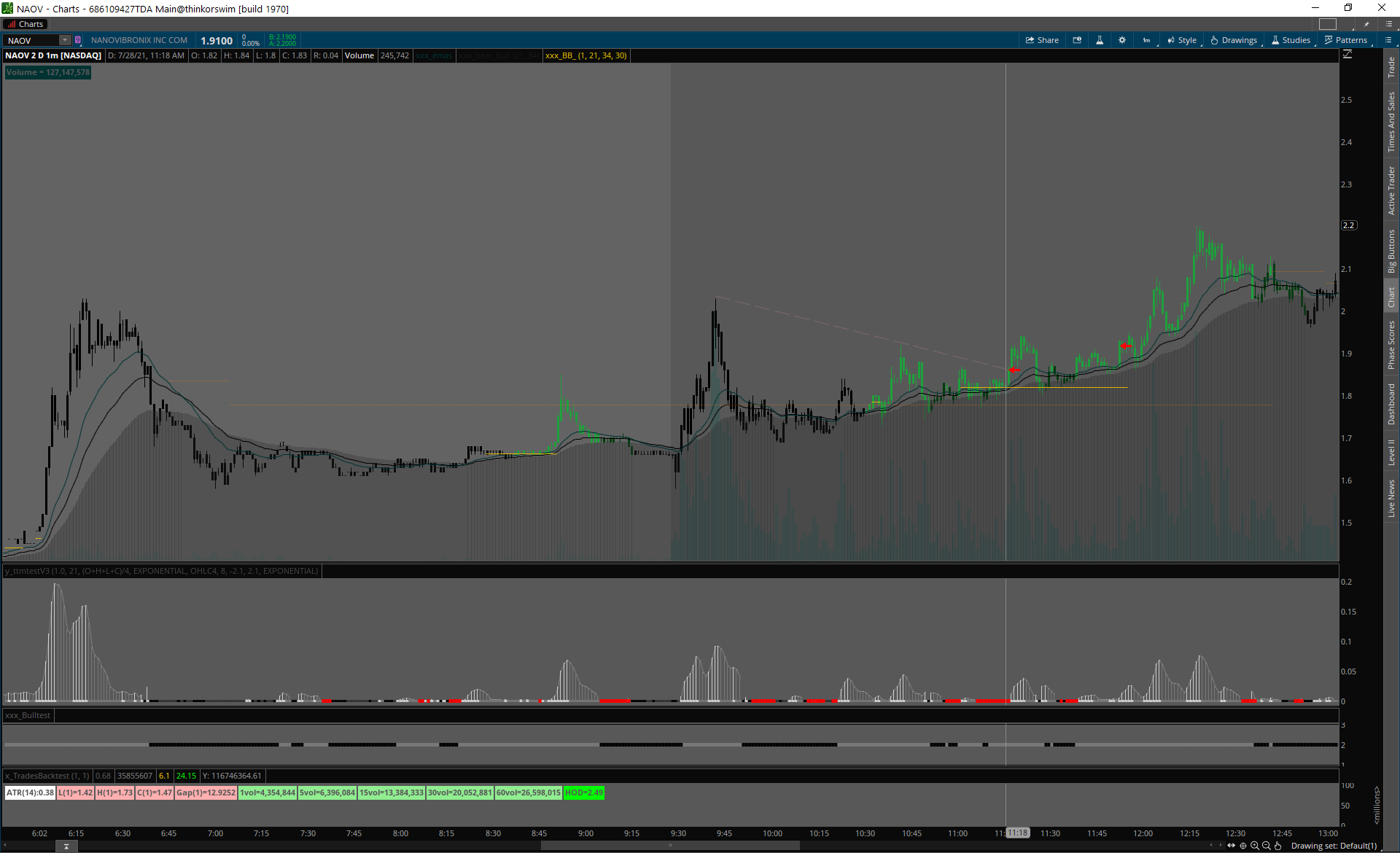Open the Patterns dropdown
1400x853 pixels.
click(1346, 40)
